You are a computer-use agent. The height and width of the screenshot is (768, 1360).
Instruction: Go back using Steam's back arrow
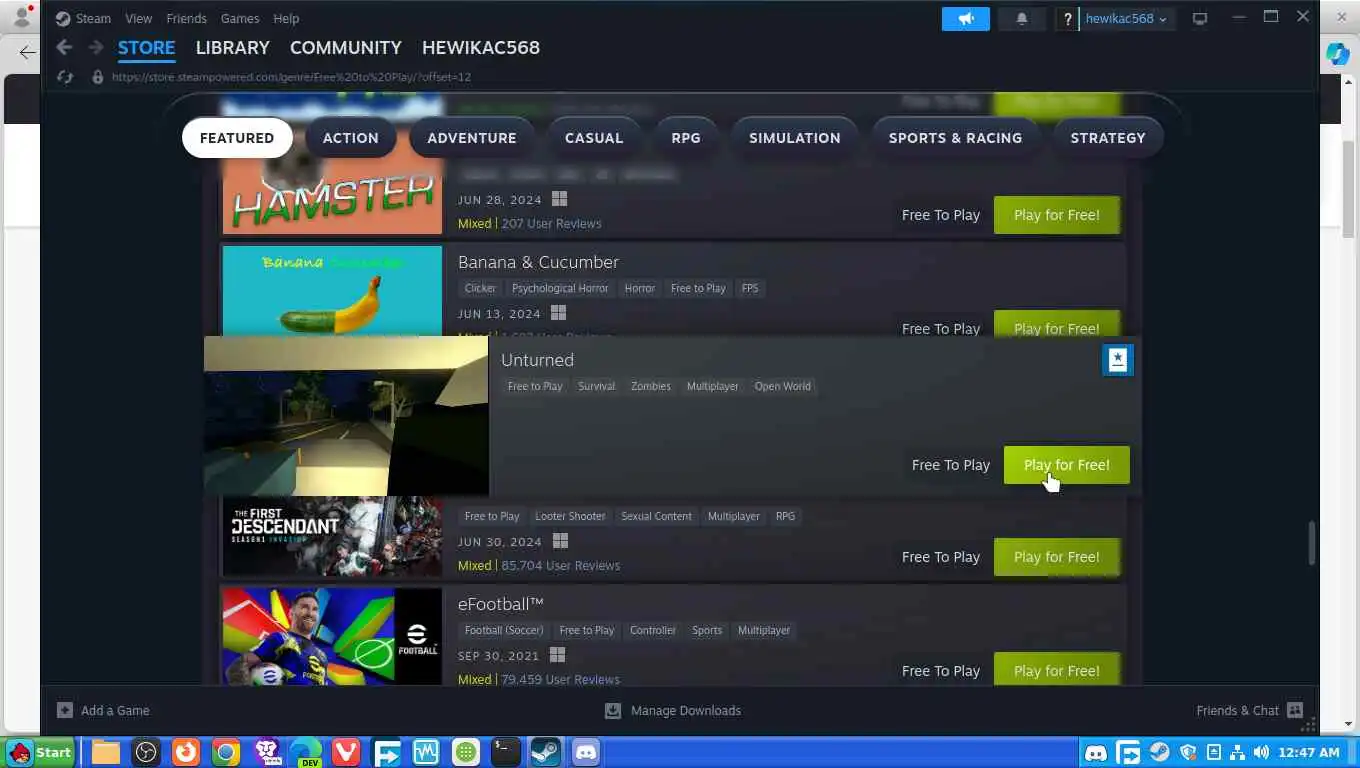click(x=64, y=47)
